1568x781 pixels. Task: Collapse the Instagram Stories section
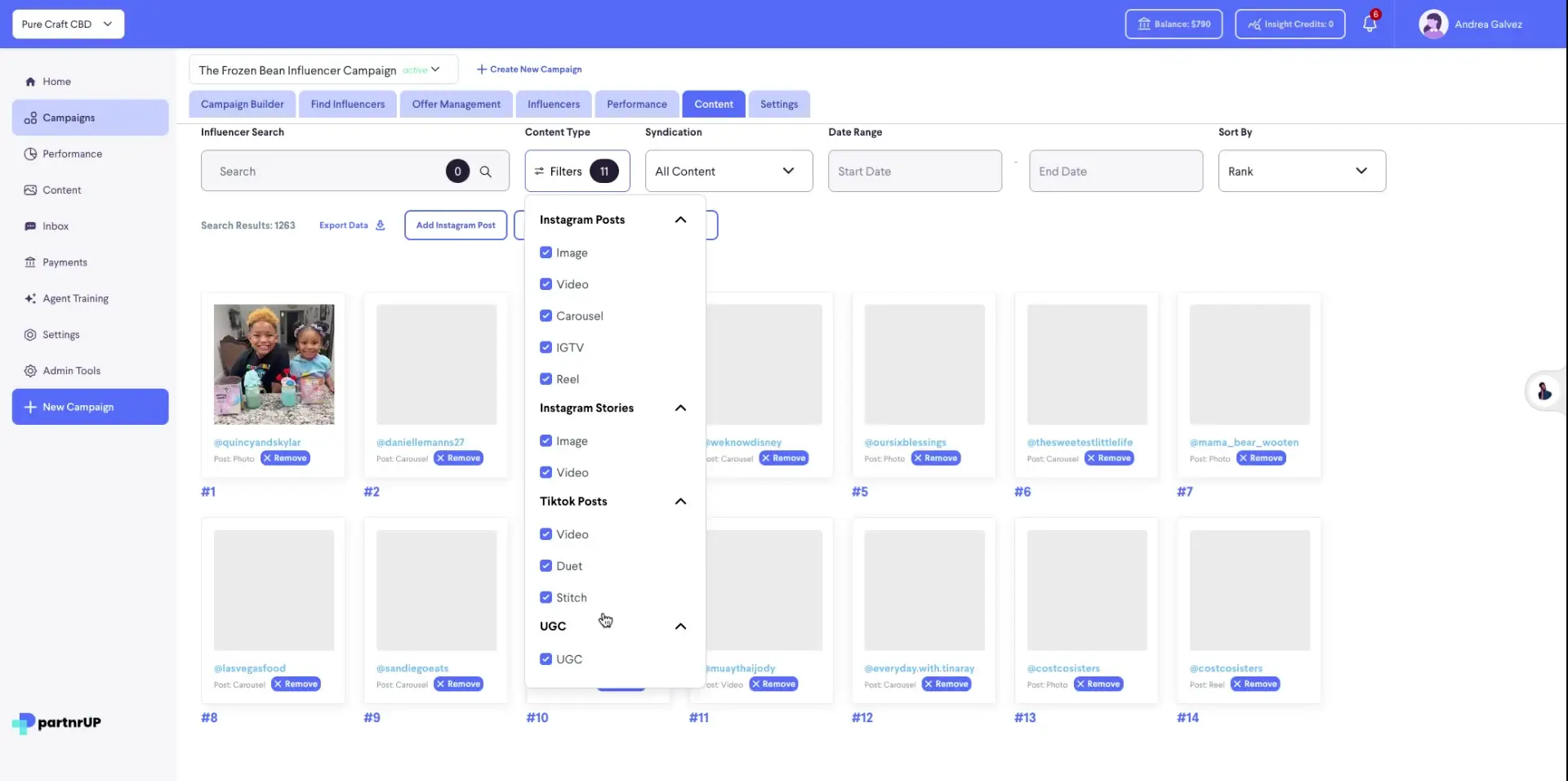click(x=679, y=408)
